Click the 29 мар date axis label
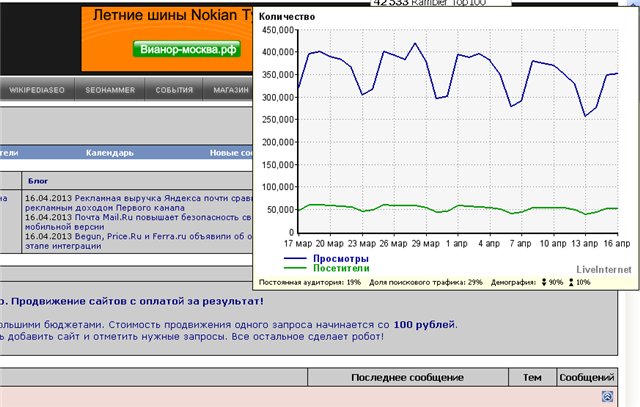640x407 pixels. (x=425, y=244)
